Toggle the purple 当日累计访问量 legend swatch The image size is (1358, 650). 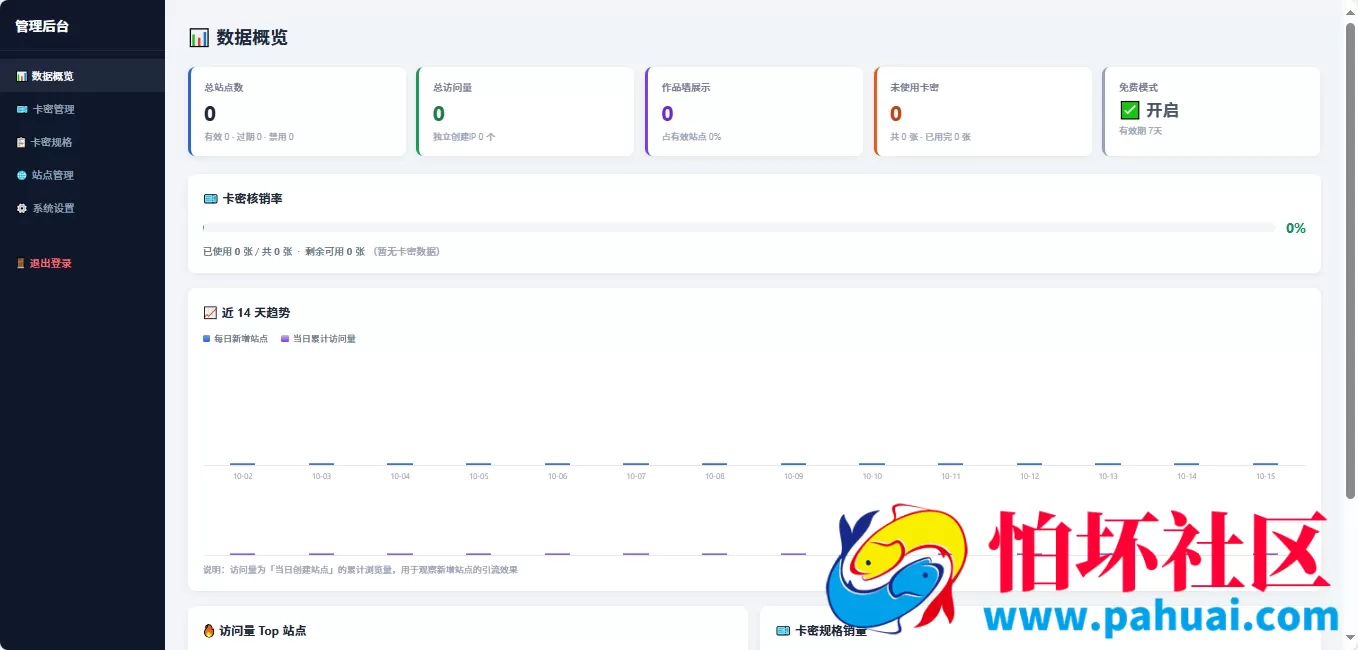point(285,339)
